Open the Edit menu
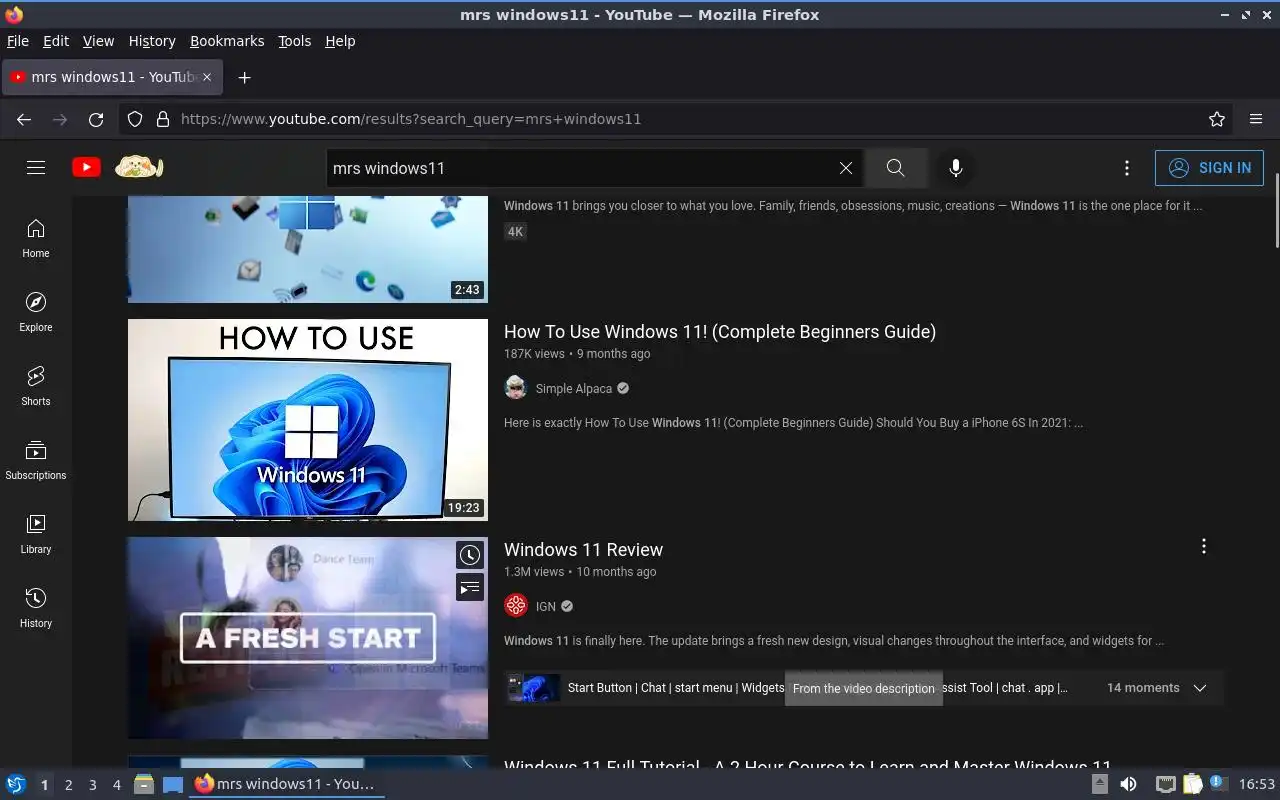1280x800 pixels. [x=56, y=41]
